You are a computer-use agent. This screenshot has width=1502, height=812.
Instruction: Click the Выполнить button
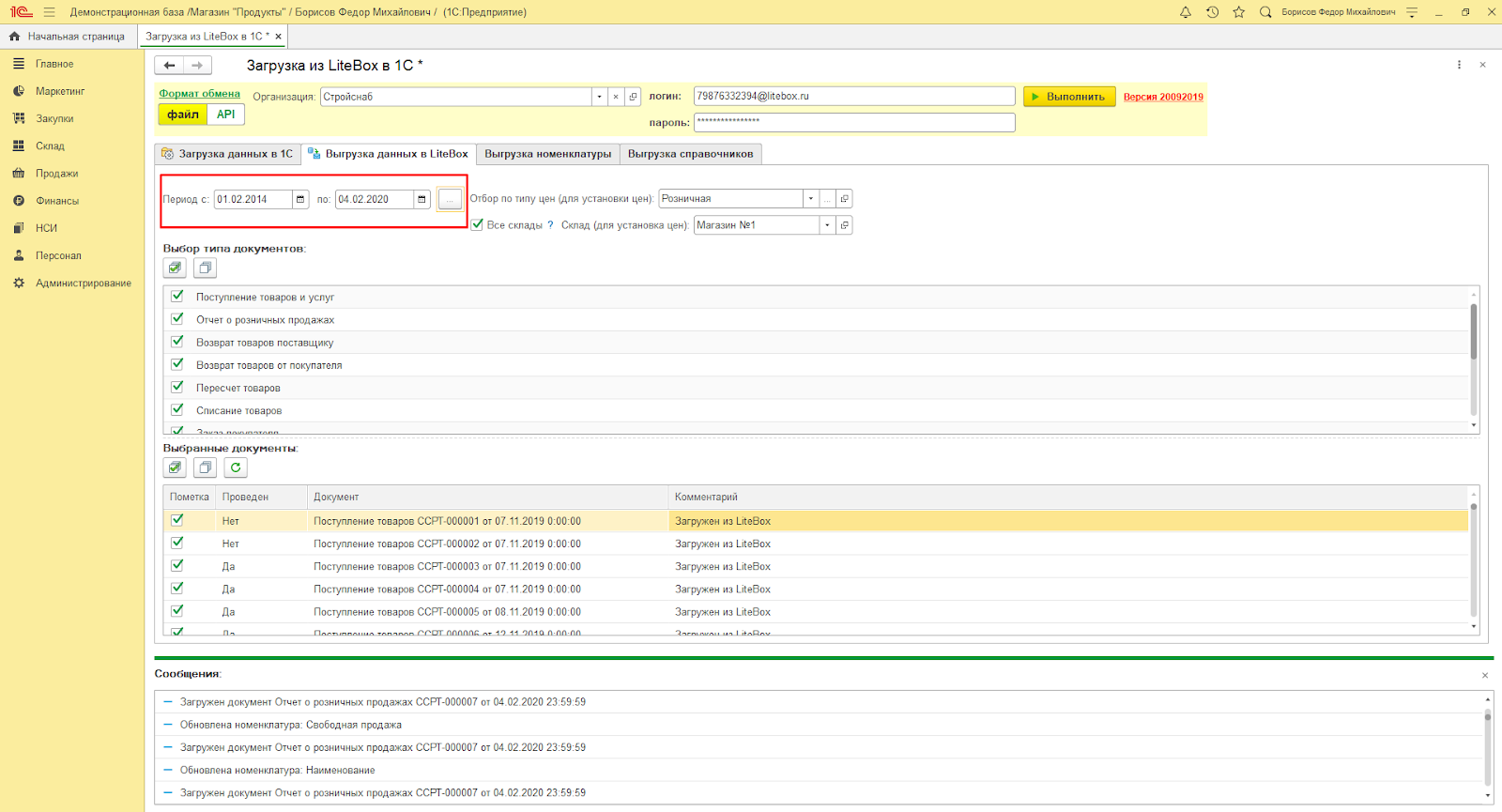point(1069,97)
